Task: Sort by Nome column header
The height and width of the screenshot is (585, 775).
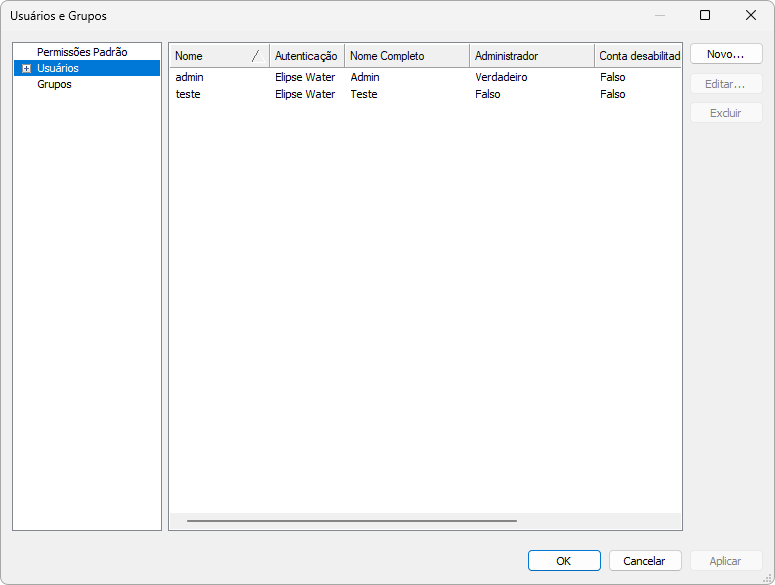Action: 210,56
